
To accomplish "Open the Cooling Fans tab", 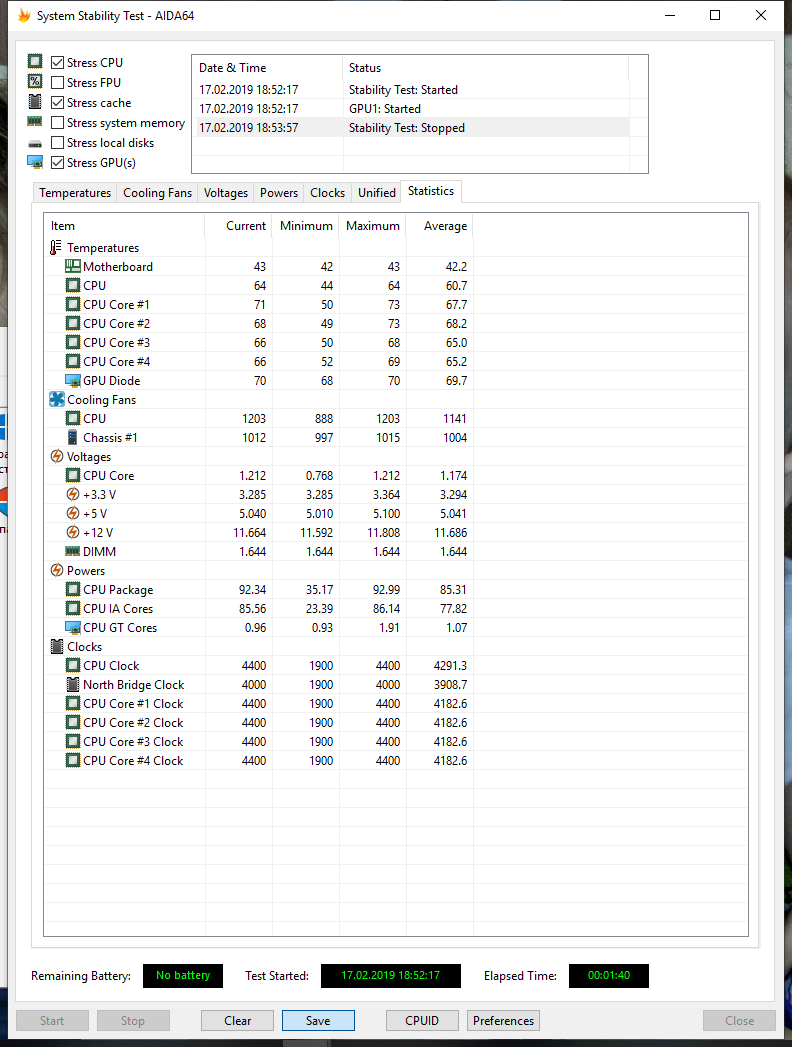I will tap(158, 193).
